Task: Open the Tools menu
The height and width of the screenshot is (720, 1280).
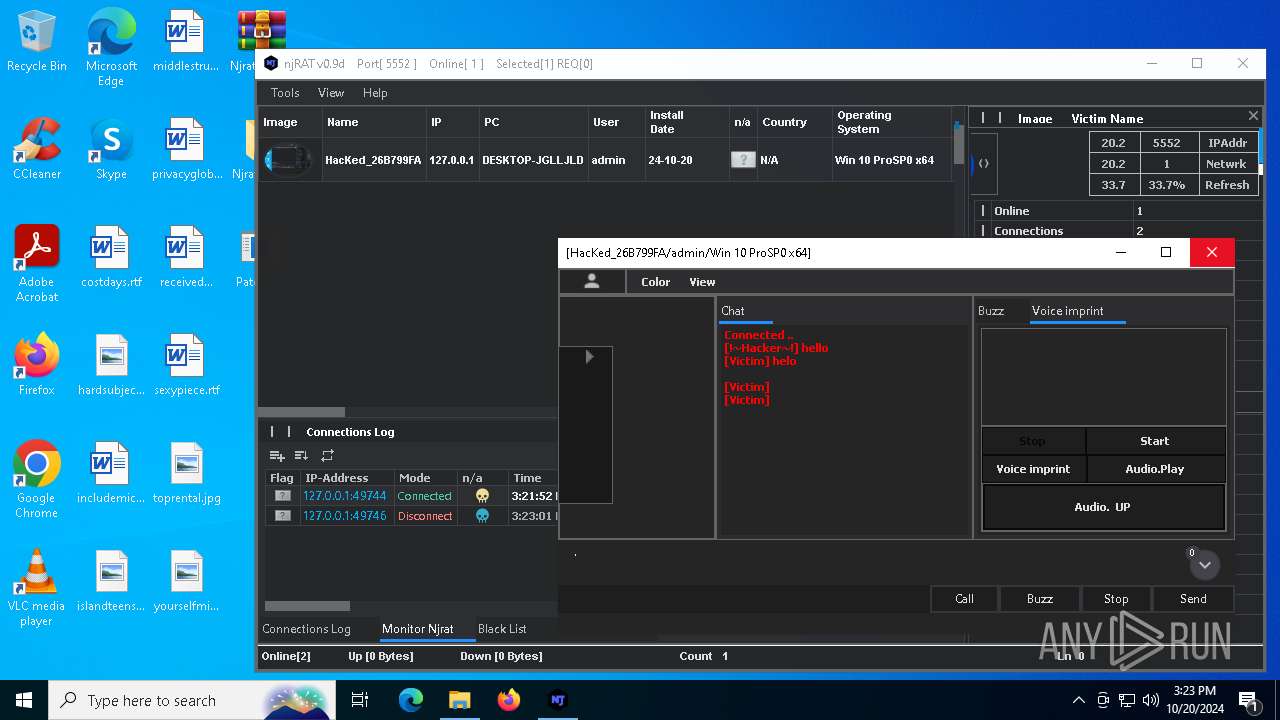Action: pyautogui.click(x=285, y=93)
